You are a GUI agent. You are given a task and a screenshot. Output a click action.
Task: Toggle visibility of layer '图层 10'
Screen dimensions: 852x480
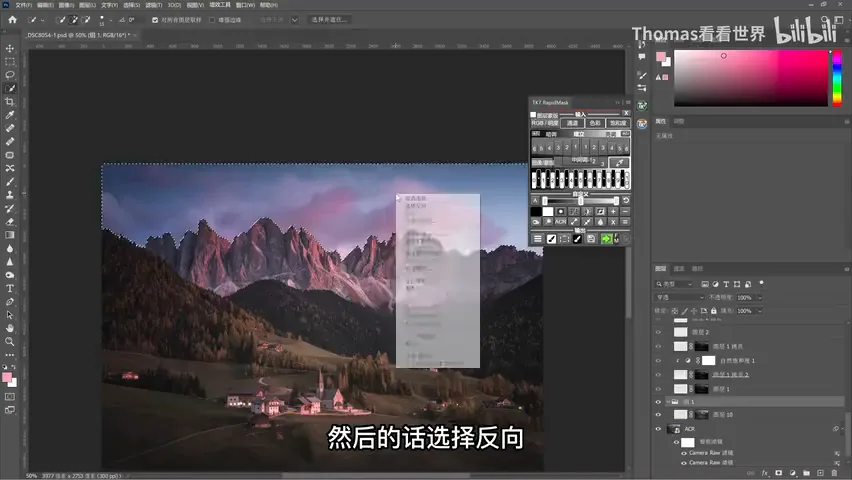tap(658, 415)
